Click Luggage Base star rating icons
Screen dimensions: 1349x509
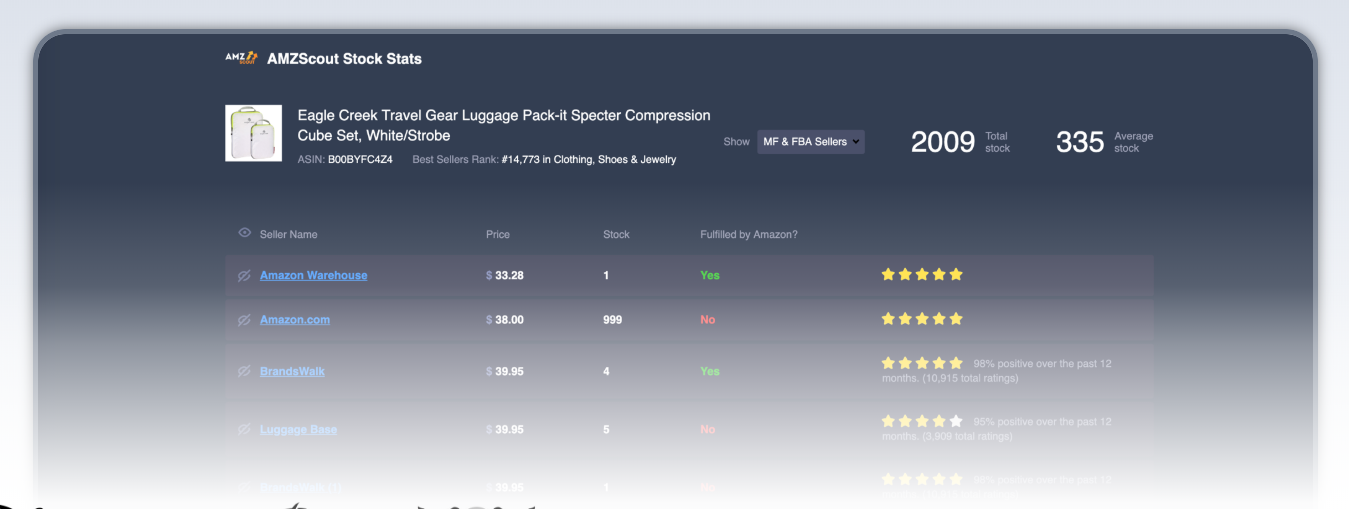click(921, 421)
